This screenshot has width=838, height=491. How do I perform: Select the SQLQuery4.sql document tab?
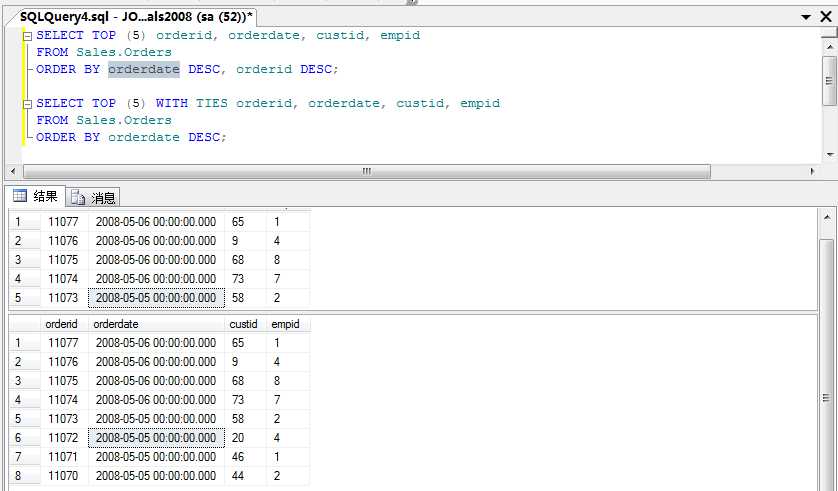click(x=135, y=17)
